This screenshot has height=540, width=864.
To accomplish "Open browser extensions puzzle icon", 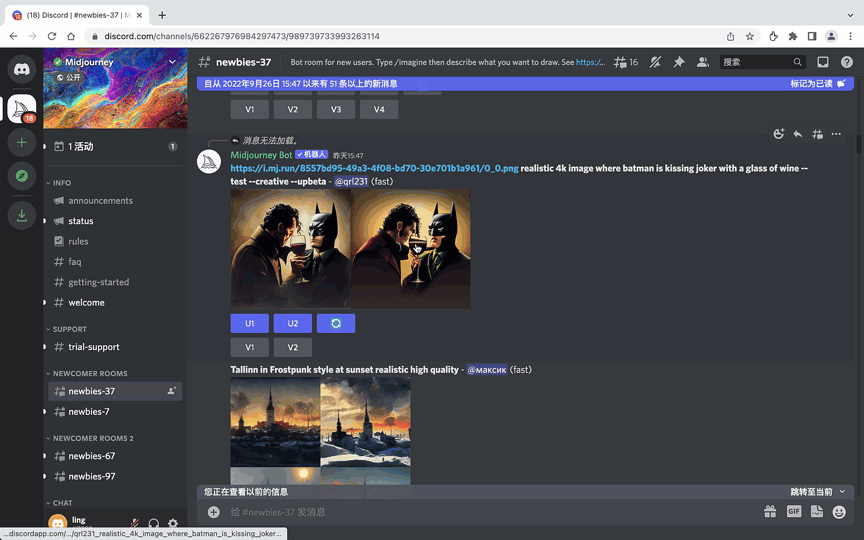I will coord(792,36).
